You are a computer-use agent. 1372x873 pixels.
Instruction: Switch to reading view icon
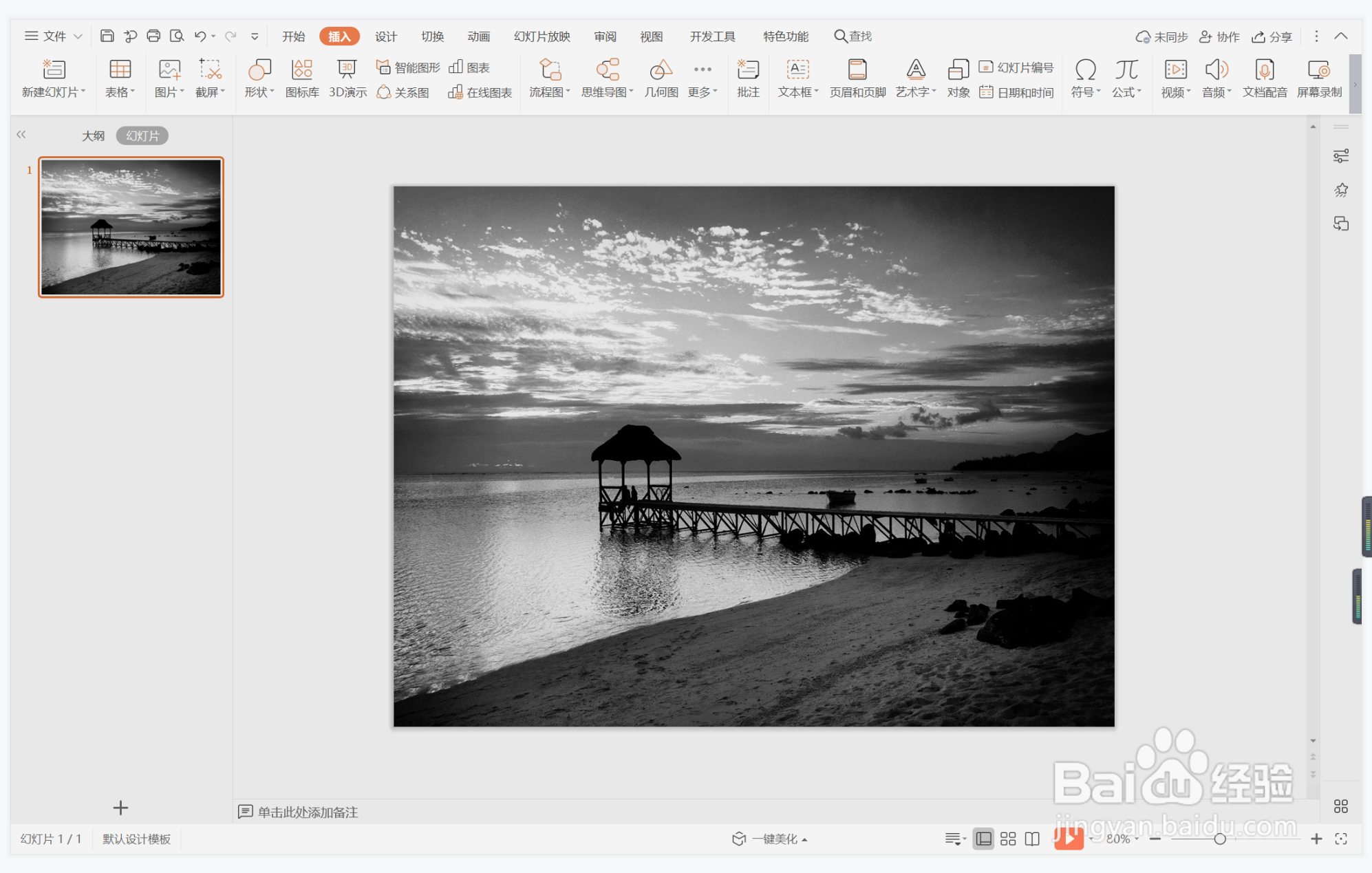[x=1032, y=839]
